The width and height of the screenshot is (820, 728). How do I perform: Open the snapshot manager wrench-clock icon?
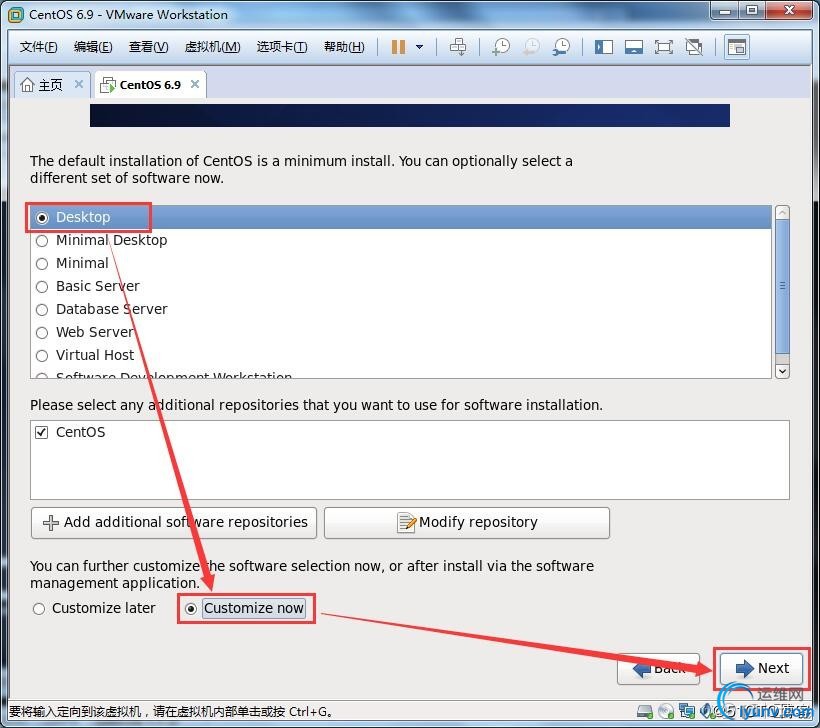pos(561,47)
